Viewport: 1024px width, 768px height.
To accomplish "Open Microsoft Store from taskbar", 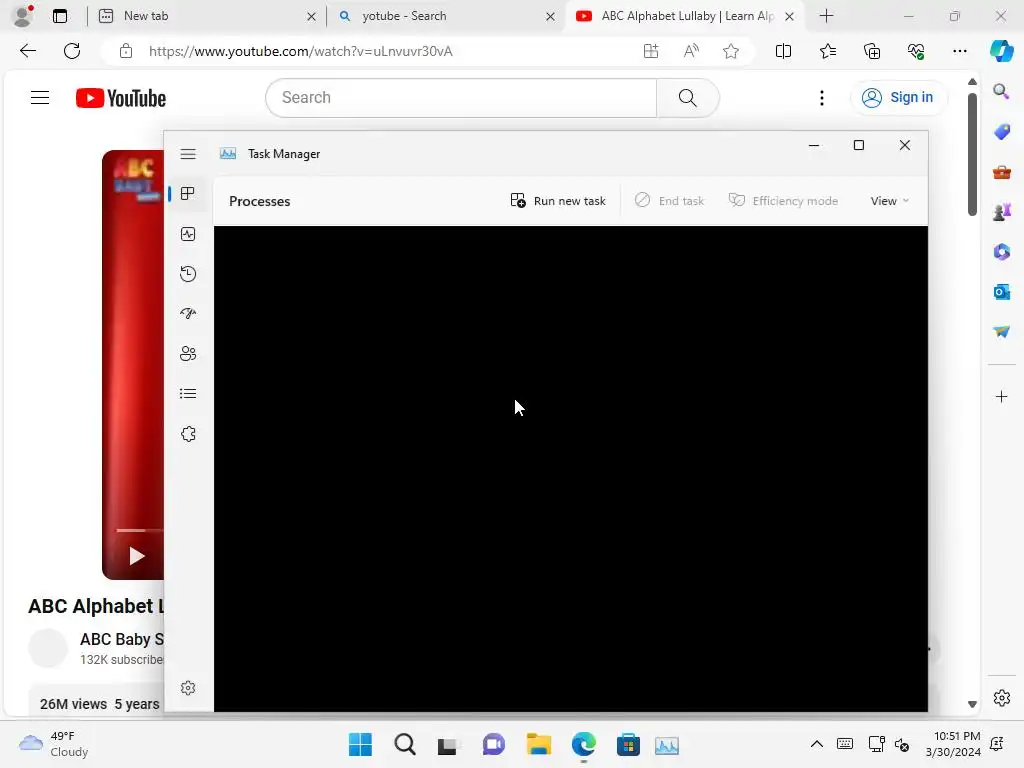I will 628,745.
